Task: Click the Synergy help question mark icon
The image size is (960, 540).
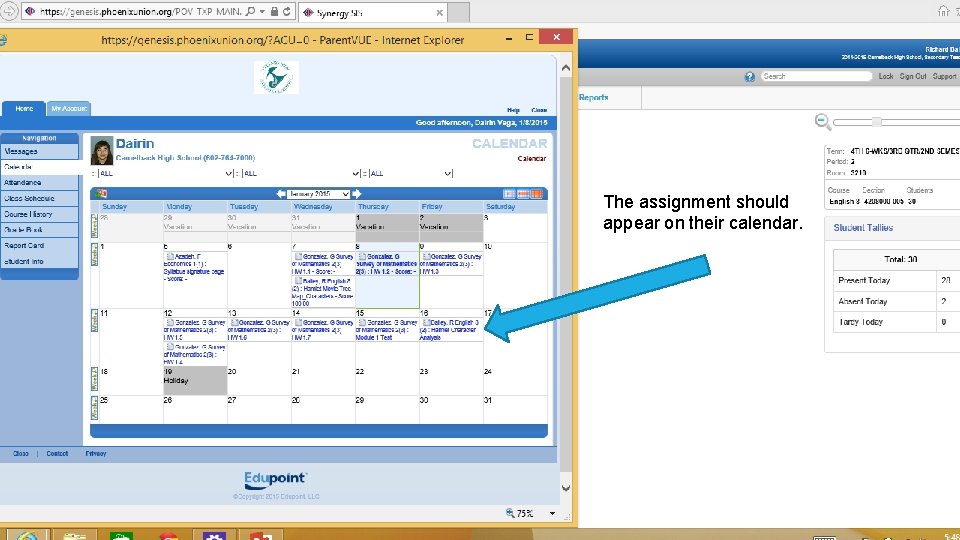Action: pyautogui.click(x=749, y=77)
